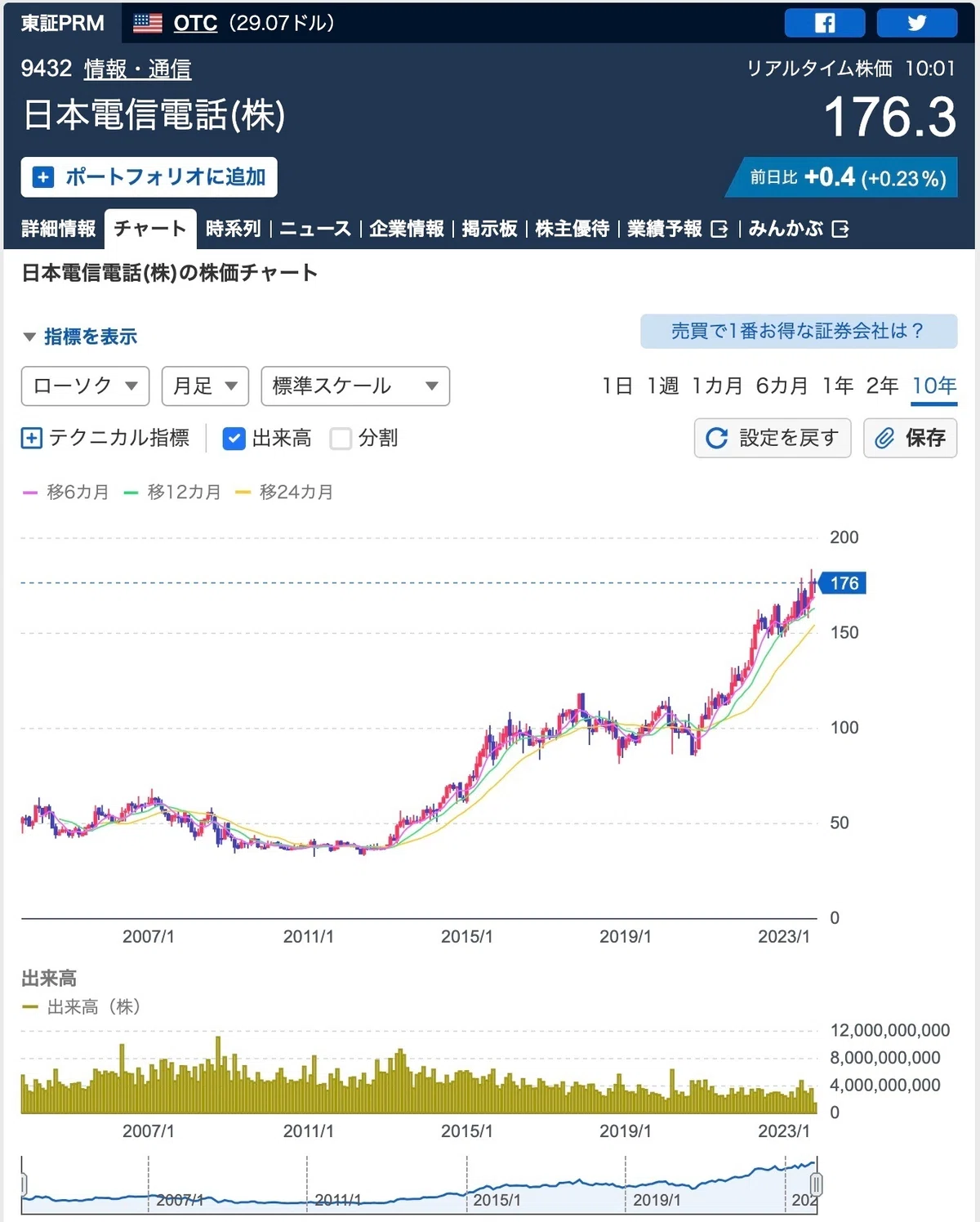Click plus icon in Add to Portfolio button
The width and height of the screenshot is (980, 1222).
point(43,177)
